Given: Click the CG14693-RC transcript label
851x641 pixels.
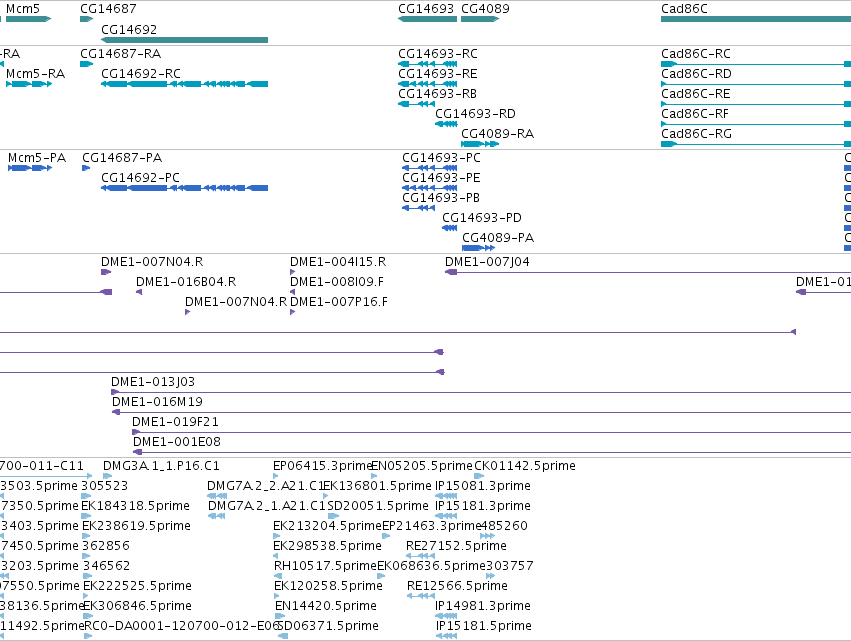Looking at the screenshot, I should point(438,54).
